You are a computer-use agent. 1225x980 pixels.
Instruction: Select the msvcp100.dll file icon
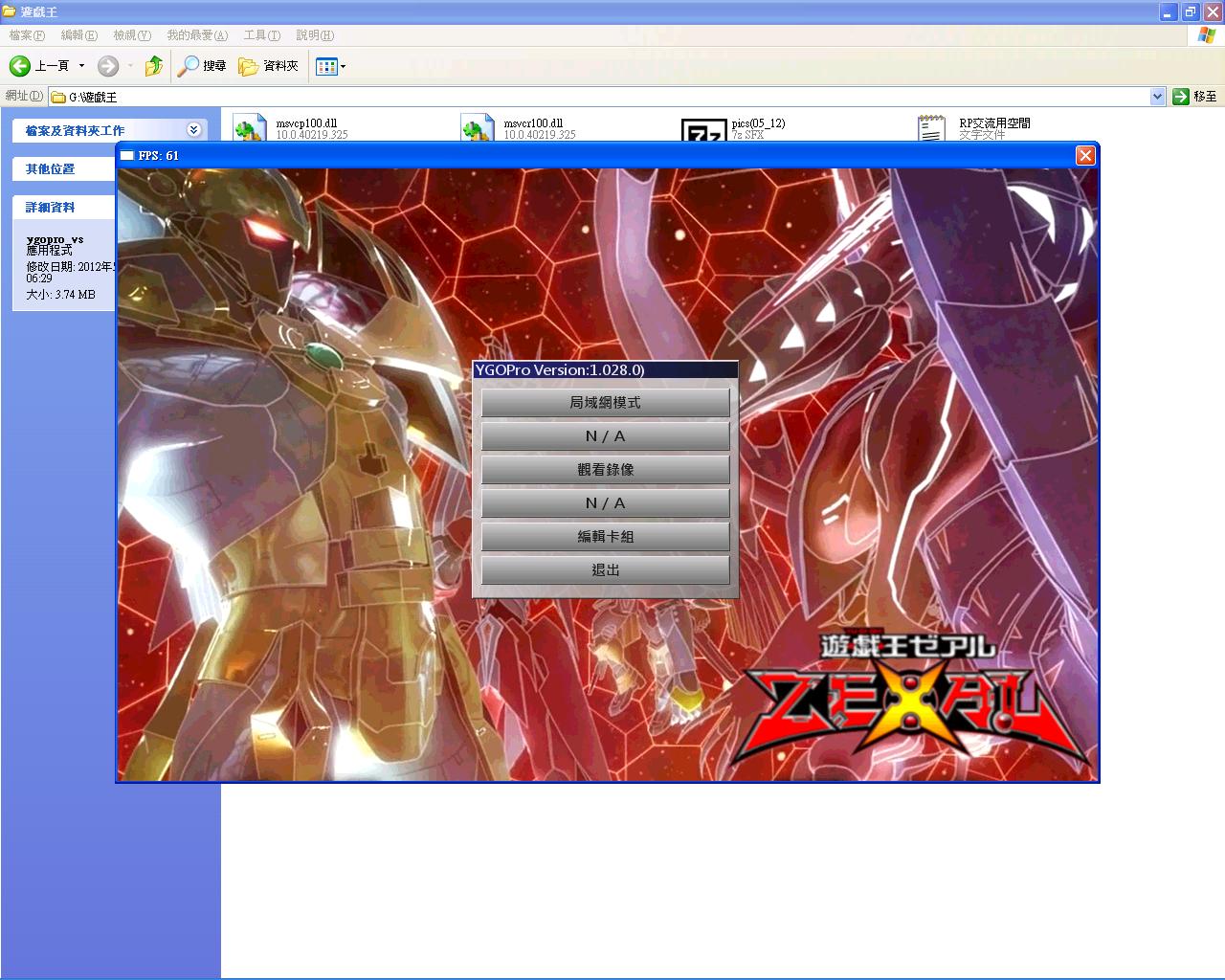(248, 127)
